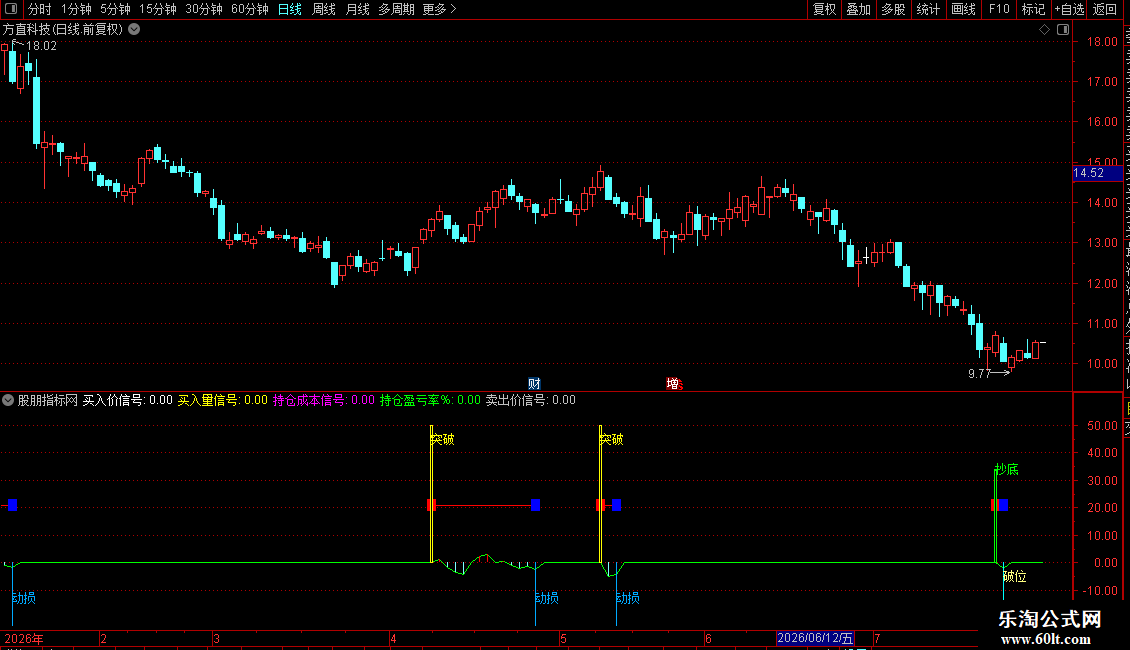Screen dimensions: 1130x650
Task: Open 多周期 multi-period view
Action: tap(396, 9)
